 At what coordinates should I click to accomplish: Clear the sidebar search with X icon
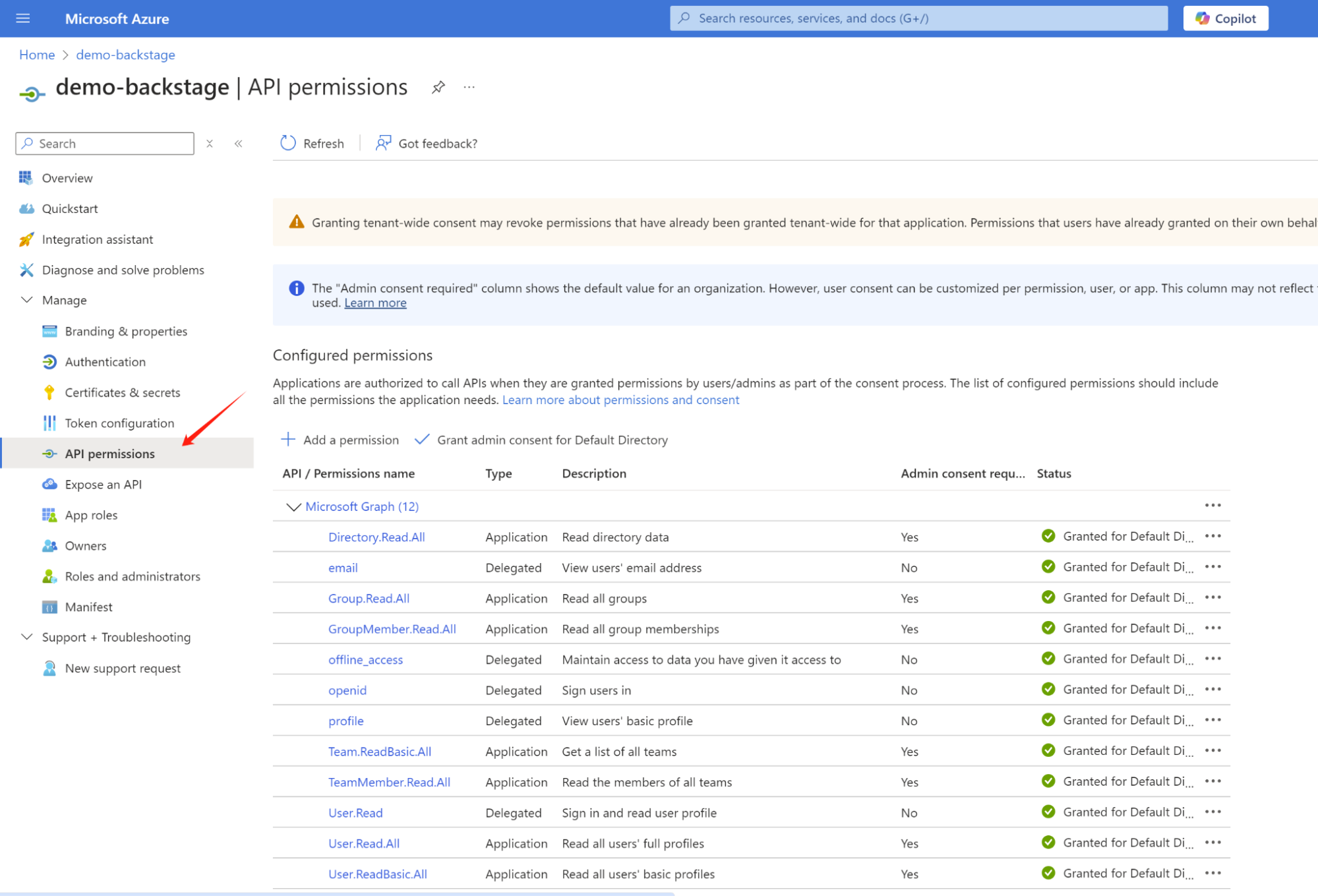point(210,144)
